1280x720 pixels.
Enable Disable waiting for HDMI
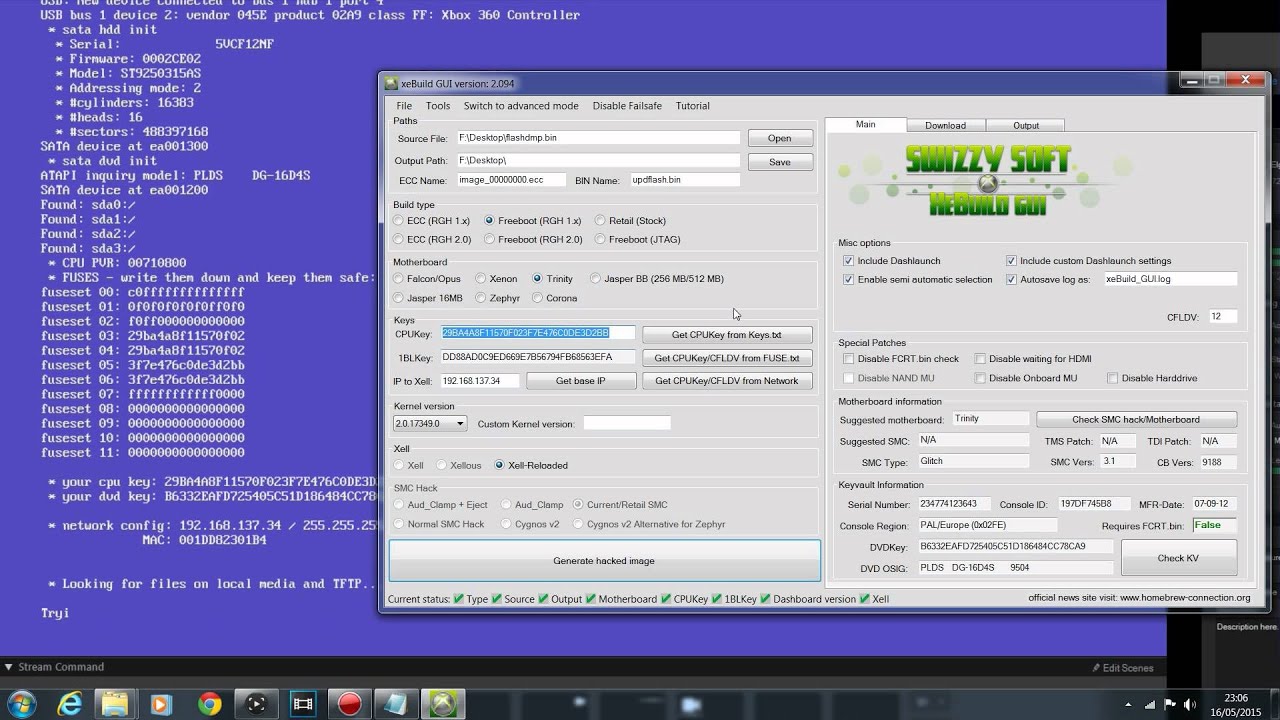[981, 359]
